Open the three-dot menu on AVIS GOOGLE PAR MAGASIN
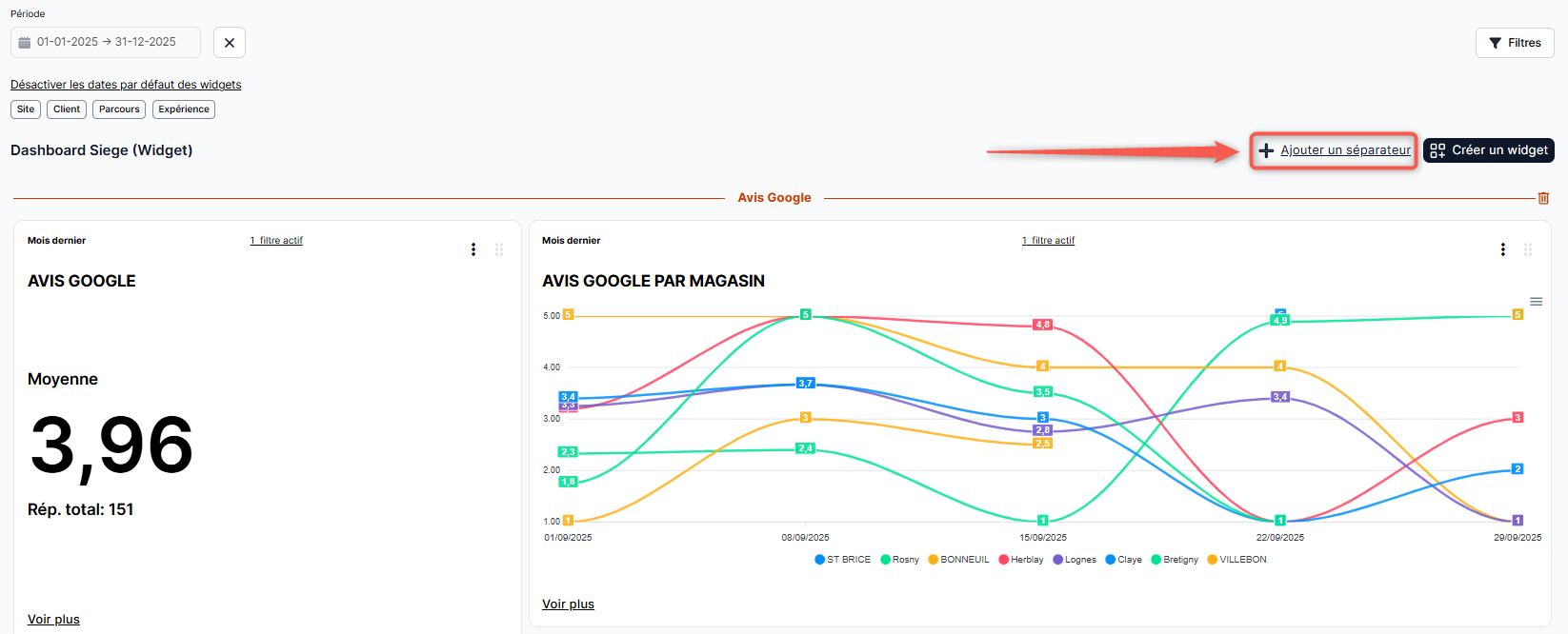 1503,249
